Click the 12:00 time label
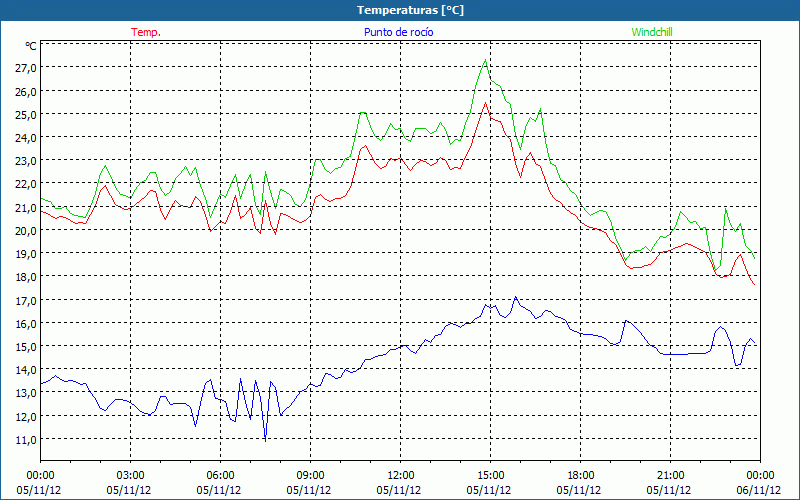 click(x=401, y=476)
